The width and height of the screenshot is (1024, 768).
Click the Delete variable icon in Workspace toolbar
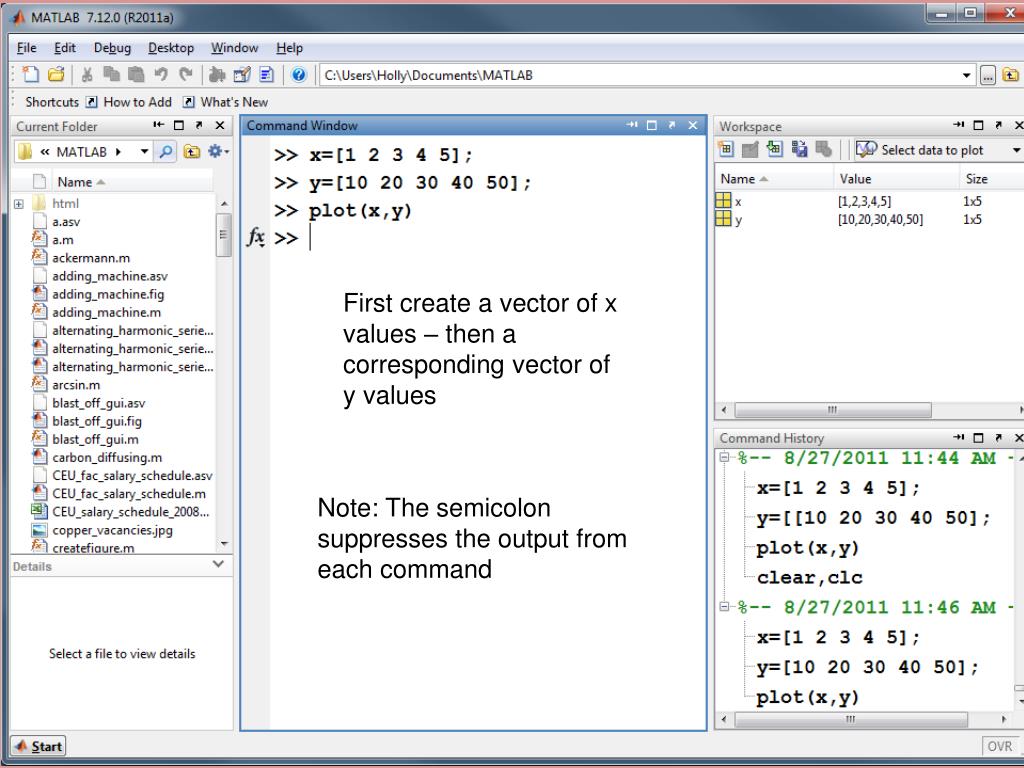[x=824, y=150]
